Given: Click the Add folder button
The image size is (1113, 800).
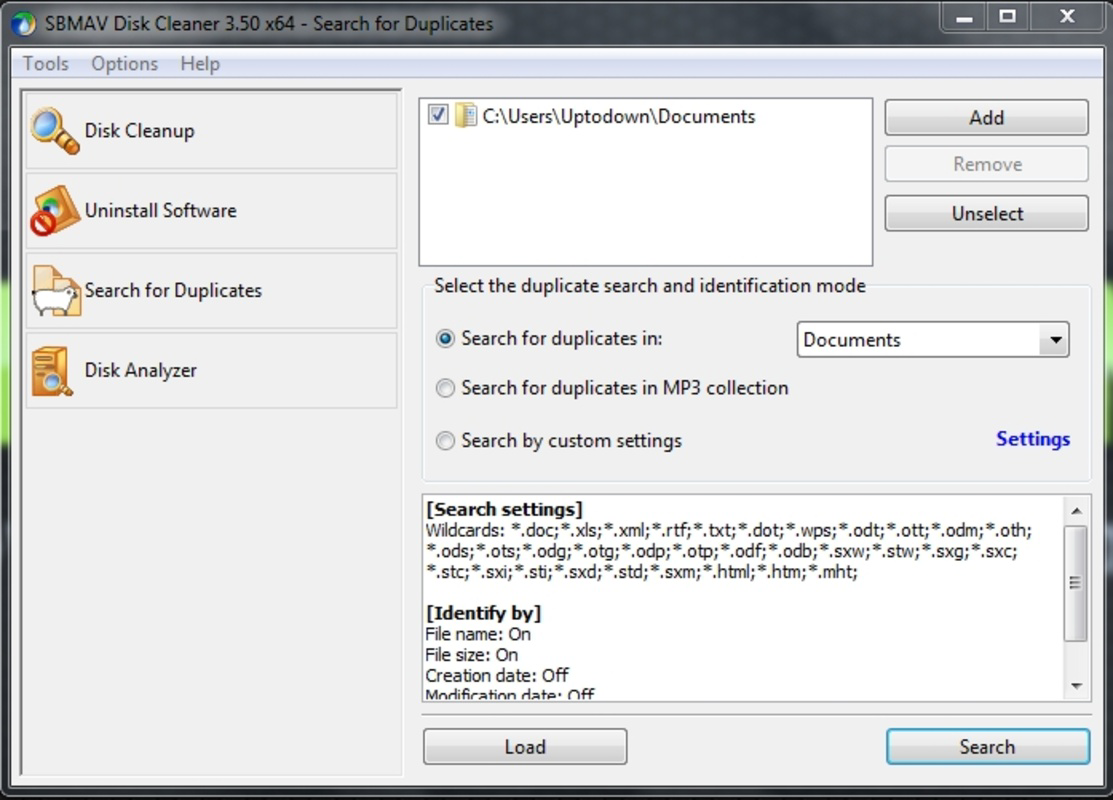Looking at the screenshot, I should click(986, 117).
